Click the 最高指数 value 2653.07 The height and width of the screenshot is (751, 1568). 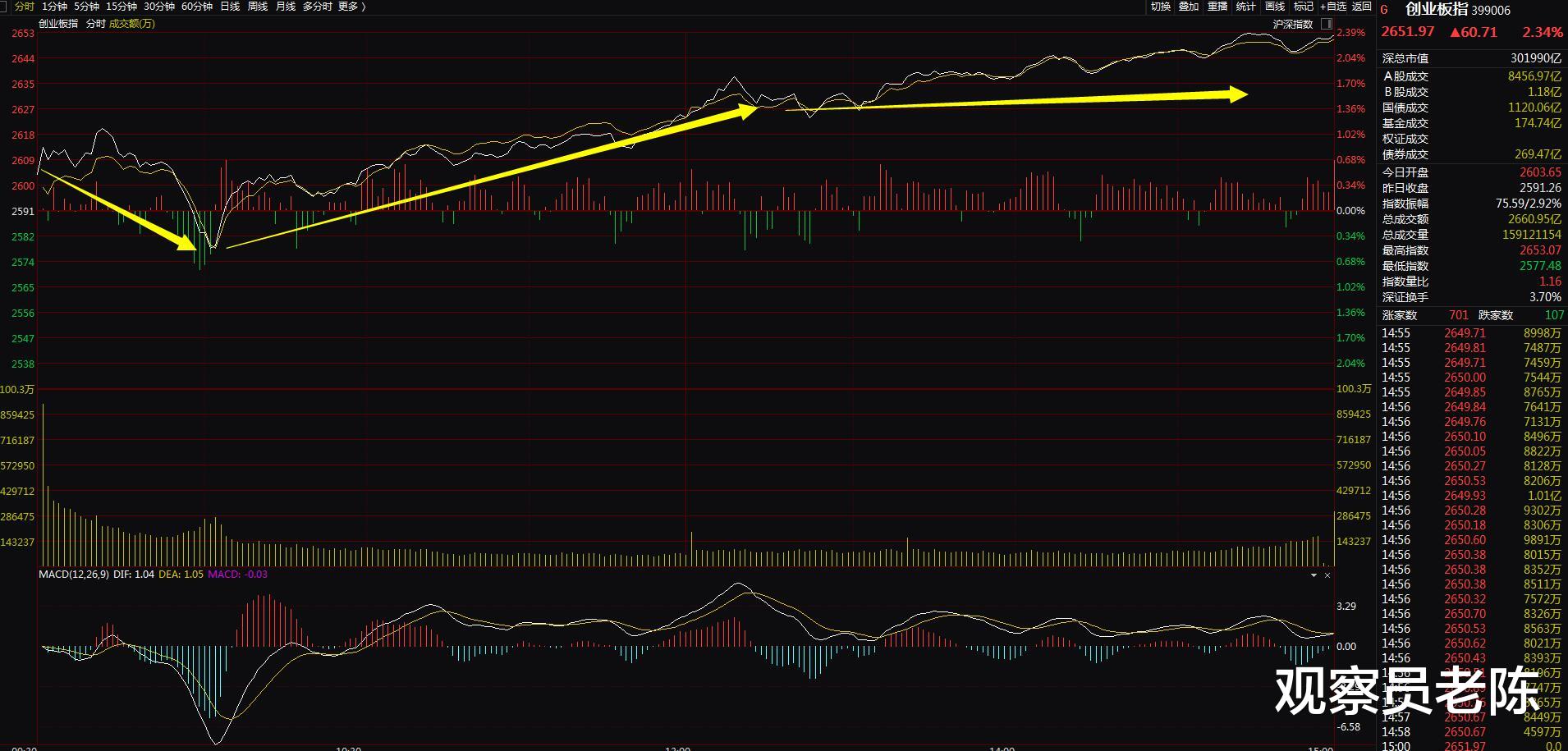click(x=1541, y=250)
